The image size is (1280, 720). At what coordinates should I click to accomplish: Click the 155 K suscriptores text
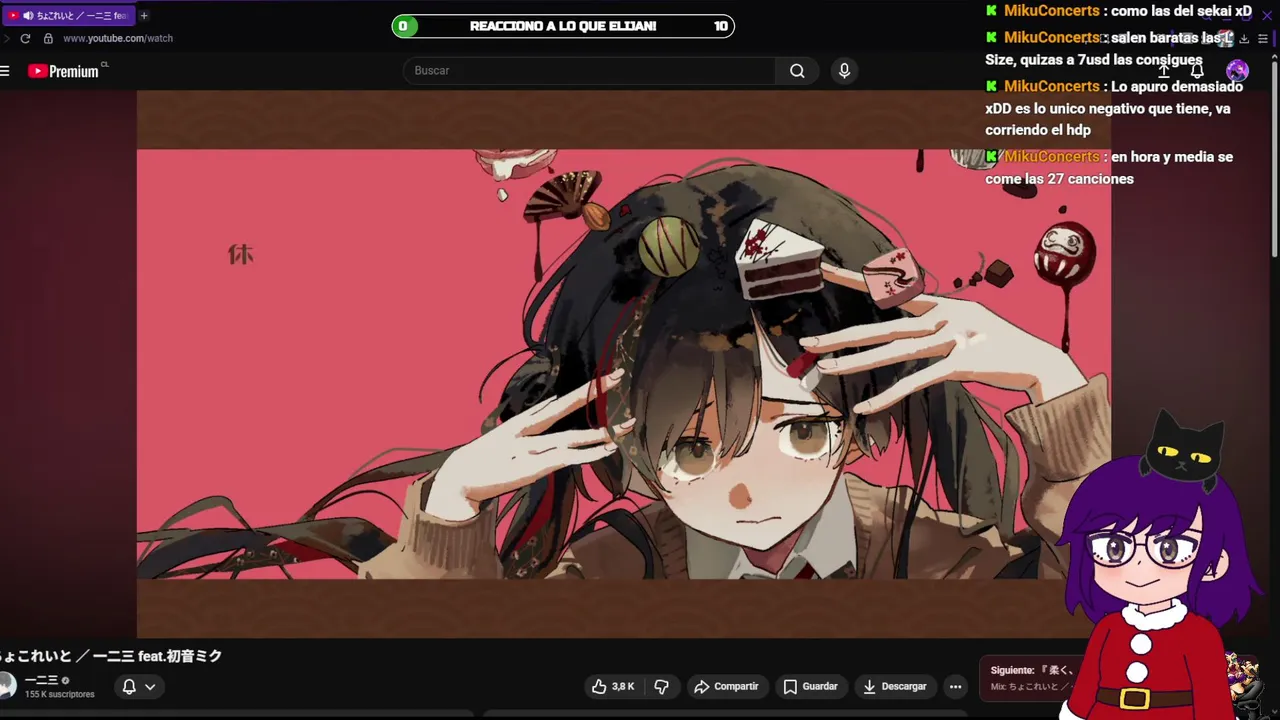coord(60,694)
